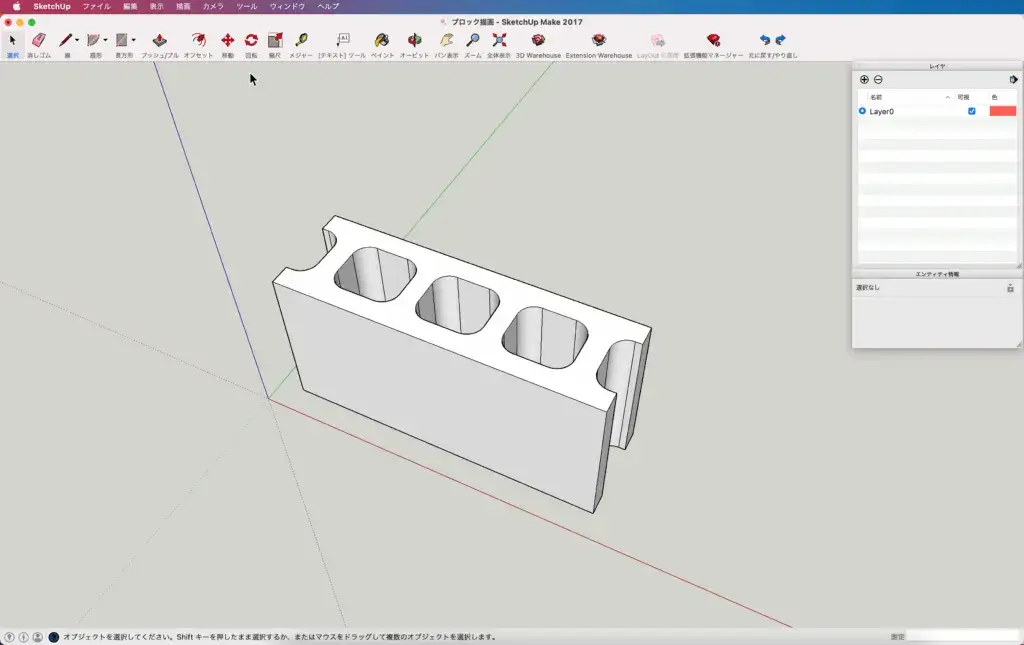Viewport: 1024px width, 645px height.
Task: Open the Apple menu
Action: [x=16, y=7]
